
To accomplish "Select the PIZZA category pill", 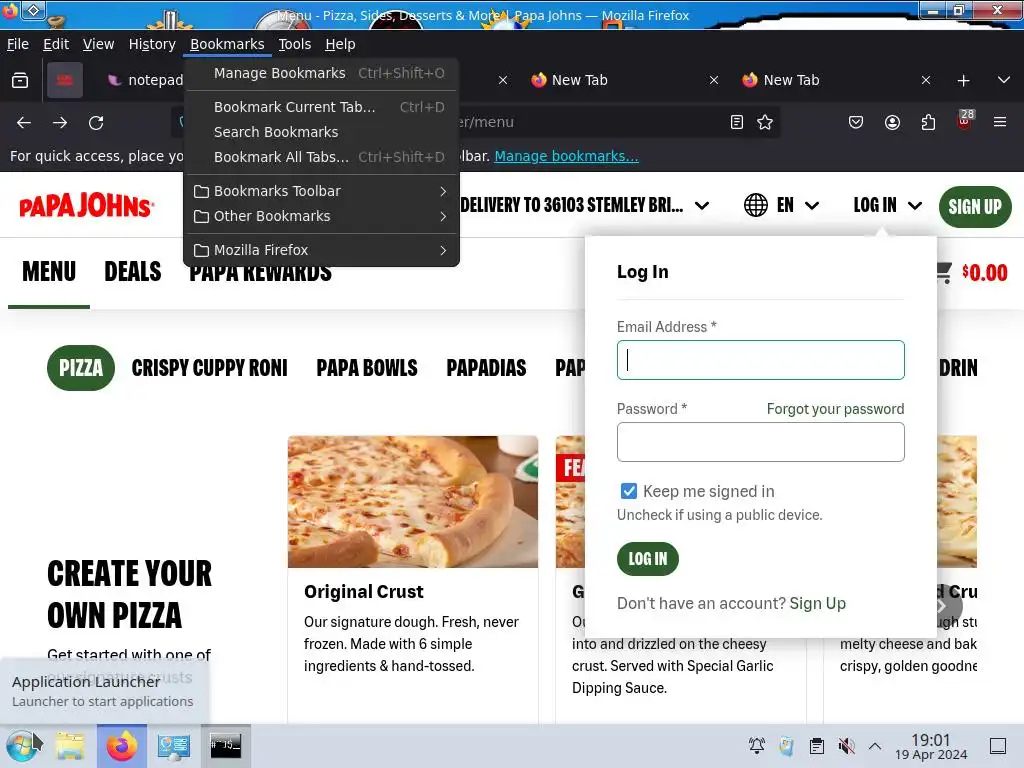I will coord(81,368).
